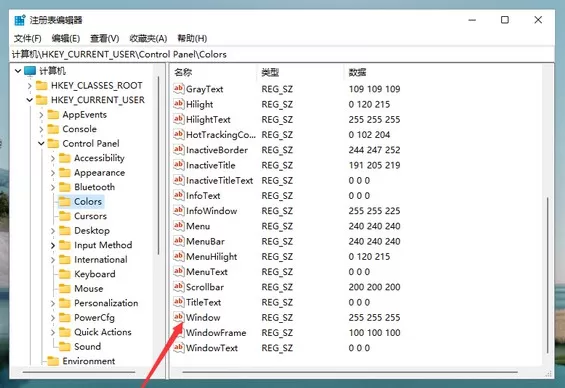Collapse the HKEY_CURRENT_USER hive
This screenshot has width=565, height=388.
click(30, 100)
